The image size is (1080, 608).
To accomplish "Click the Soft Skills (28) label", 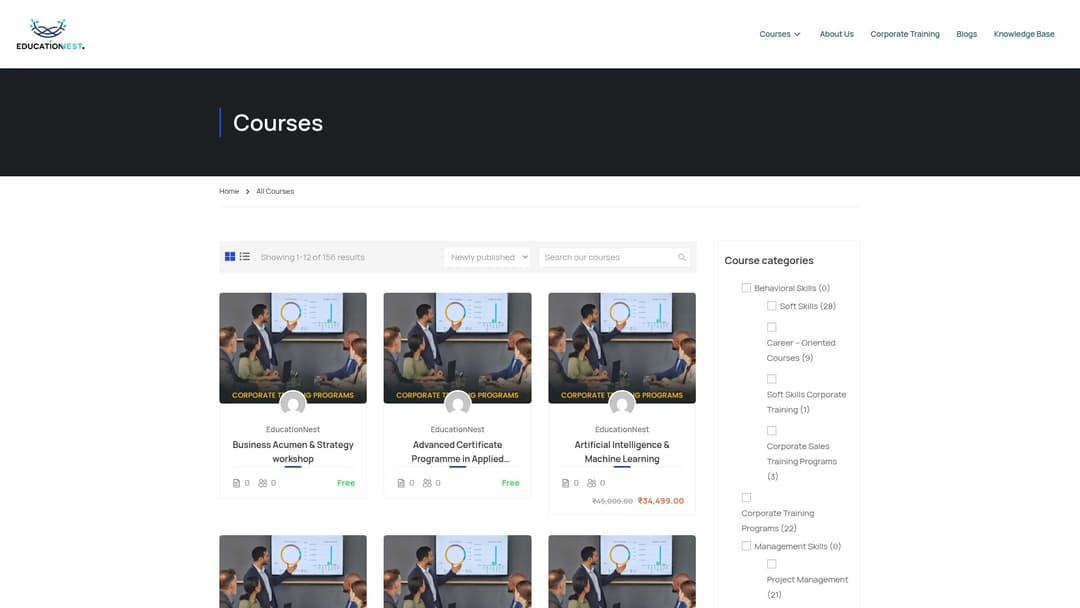I will 807,306.
